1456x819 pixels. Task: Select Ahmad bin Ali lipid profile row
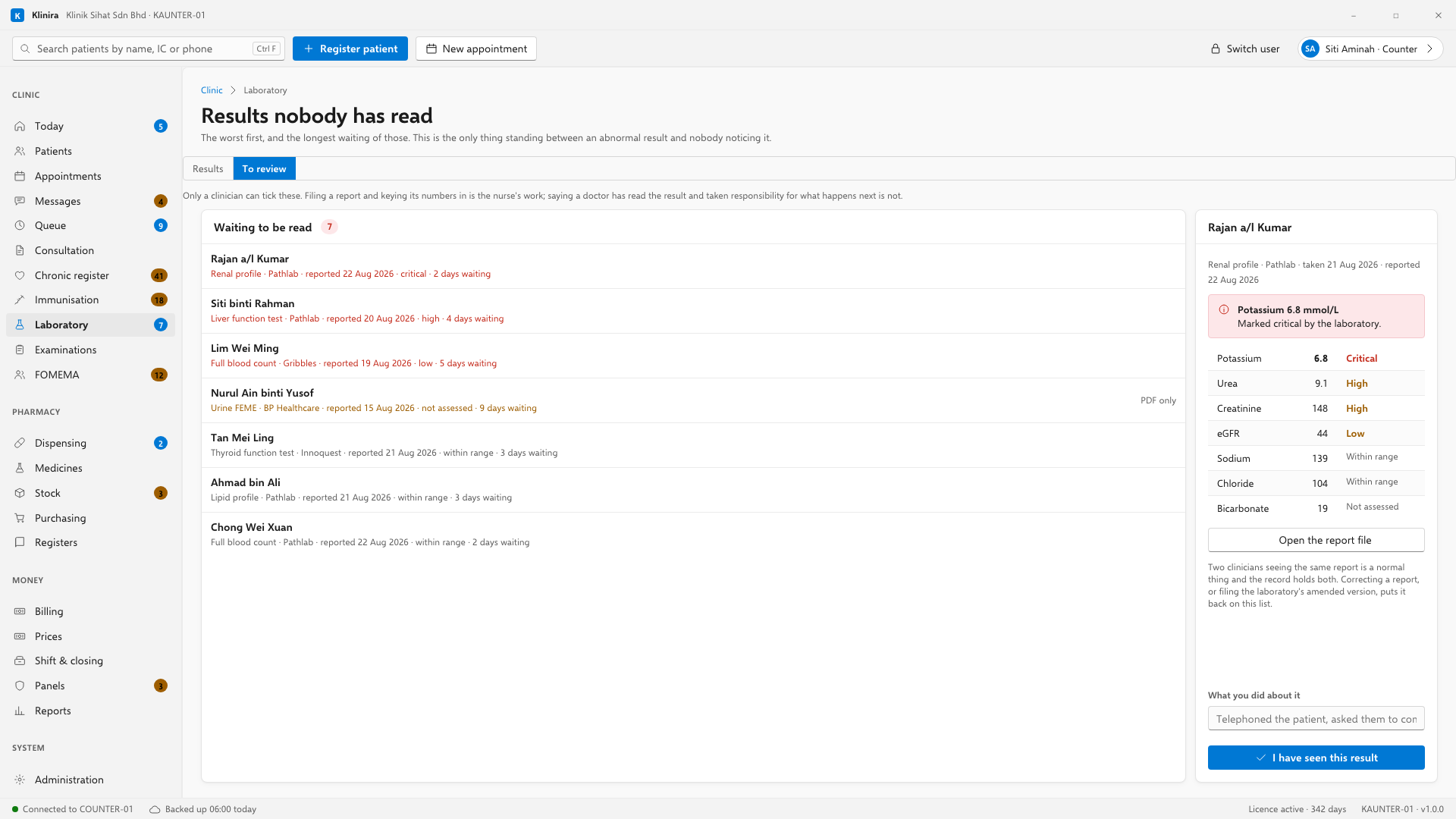[x=693, y=490]
